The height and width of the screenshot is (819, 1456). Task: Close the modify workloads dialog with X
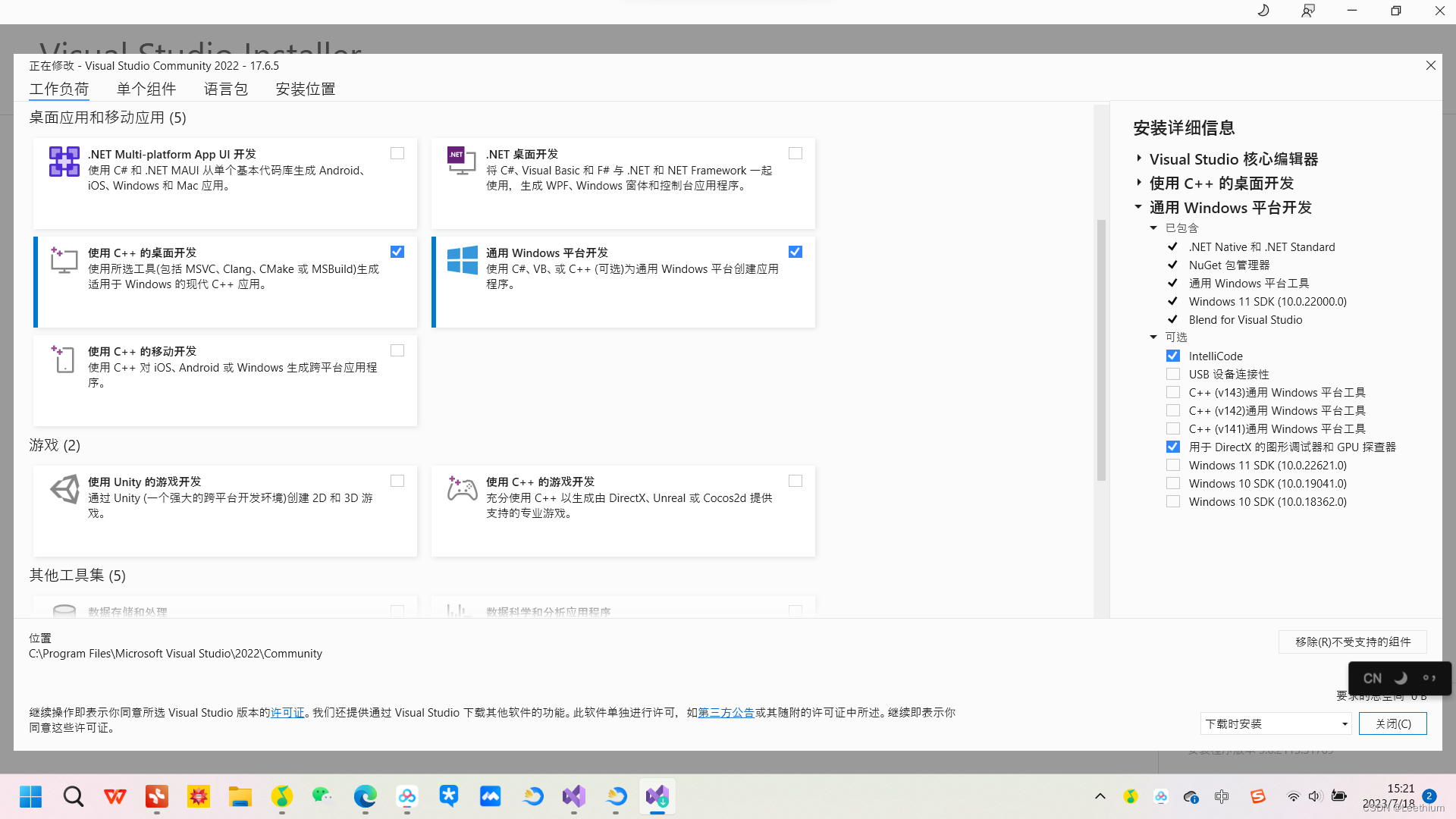pos(1431,65)
